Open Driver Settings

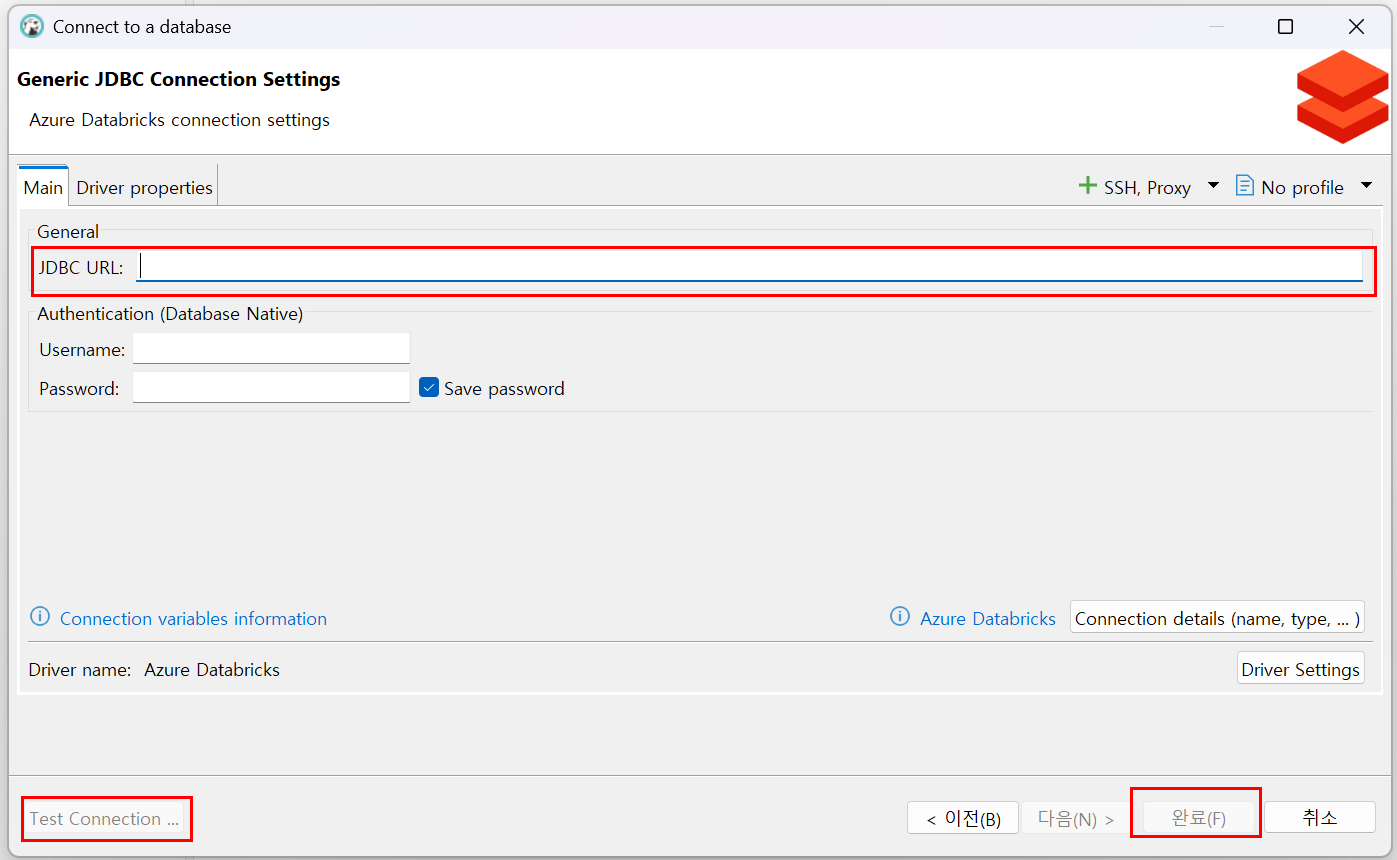(x=1300, y=669)
